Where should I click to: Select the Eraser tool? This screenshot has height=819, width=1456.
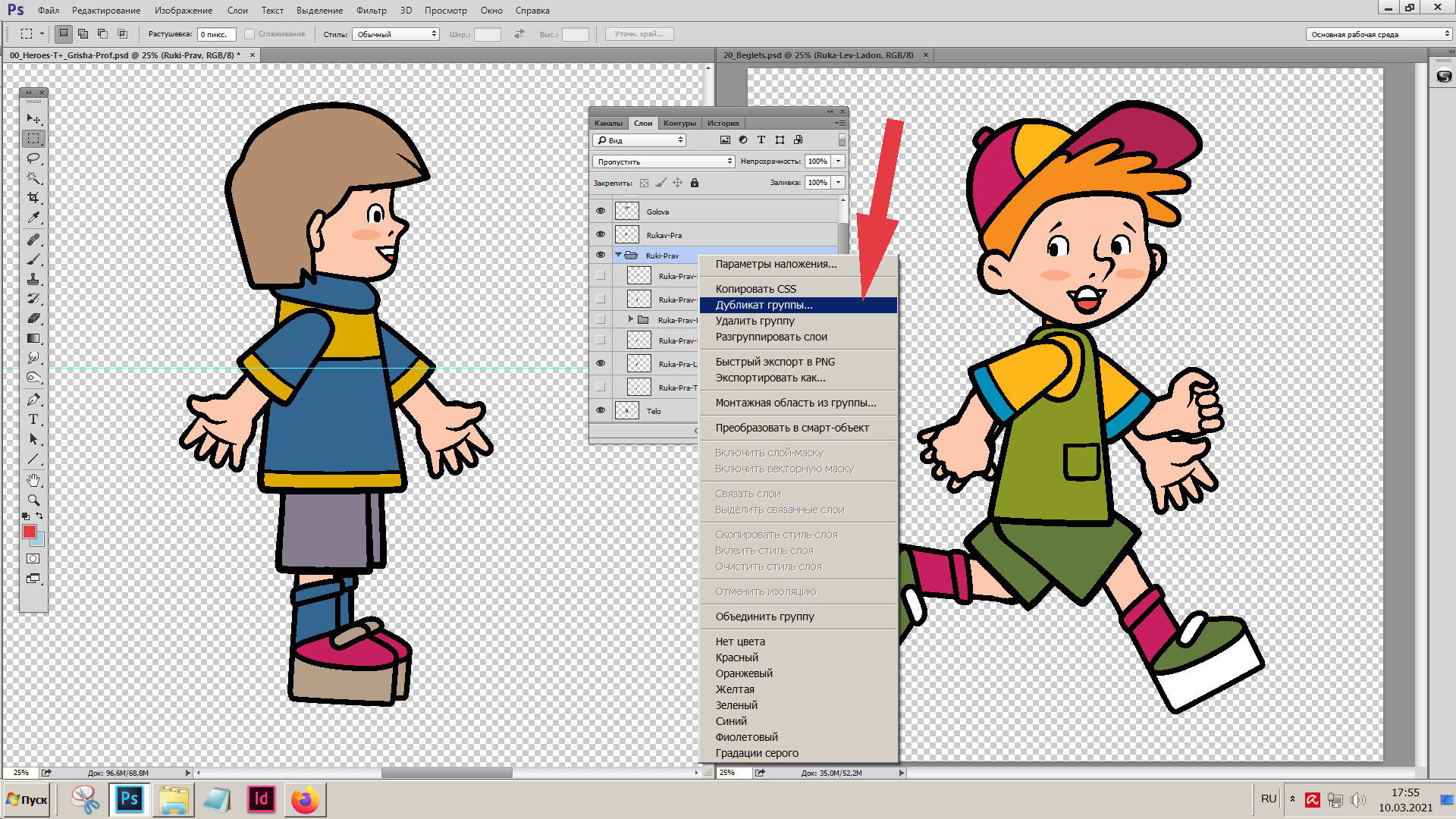coord(33,318)
